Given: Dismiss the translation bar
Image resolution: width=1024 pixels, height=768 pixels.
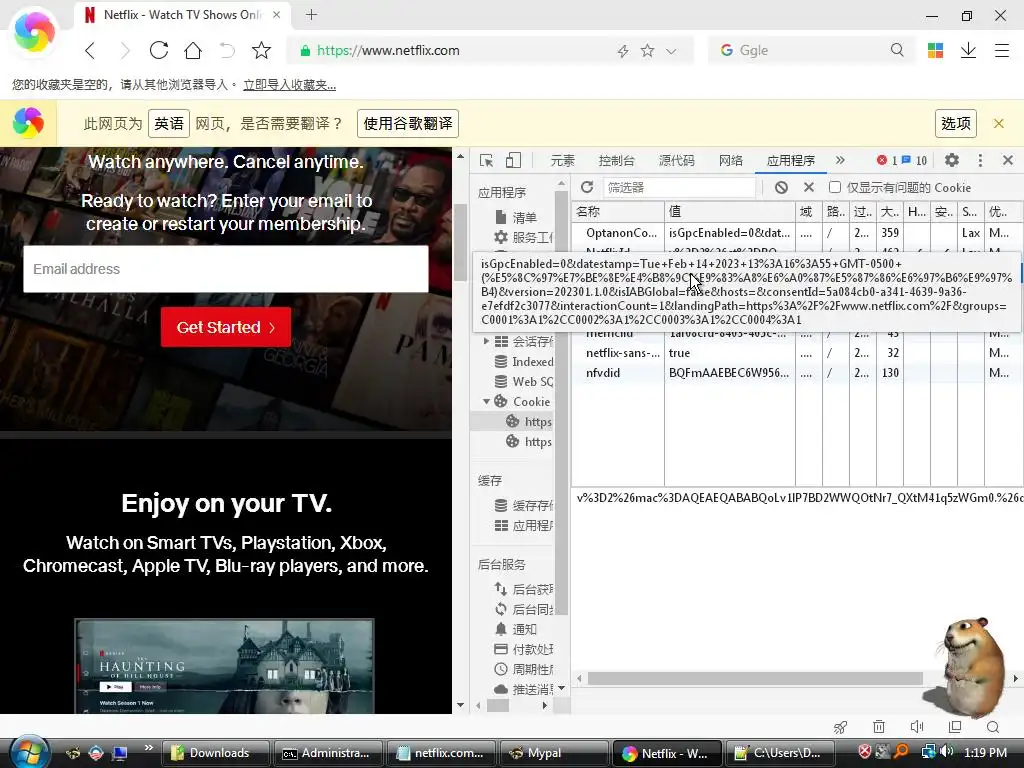Looking at the screenshot, I should [999, 123].
